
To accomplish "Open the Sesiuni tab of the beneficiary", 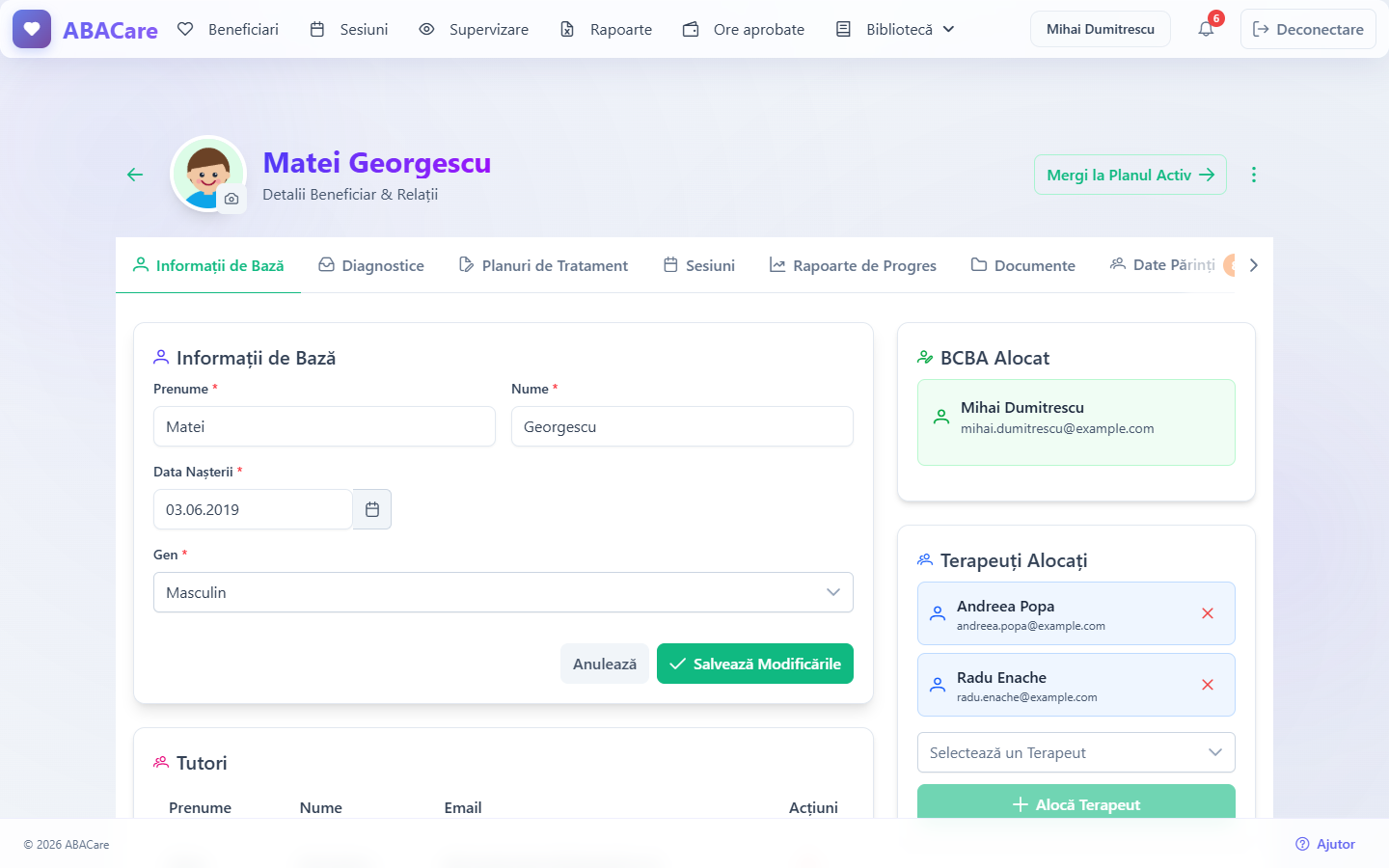I will pos(699,265).
